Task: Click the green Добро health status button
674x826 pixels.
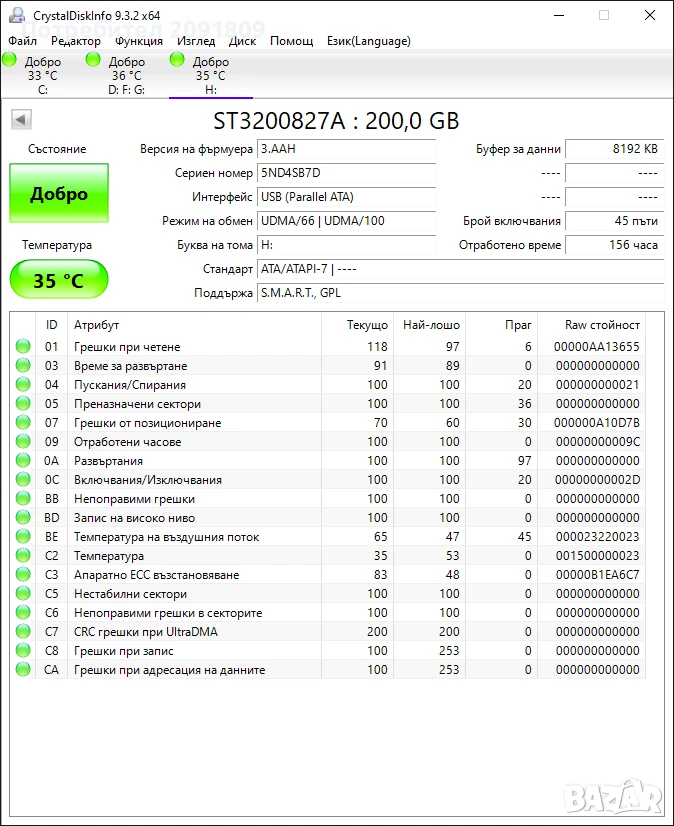Action: [x=59, y=193]
